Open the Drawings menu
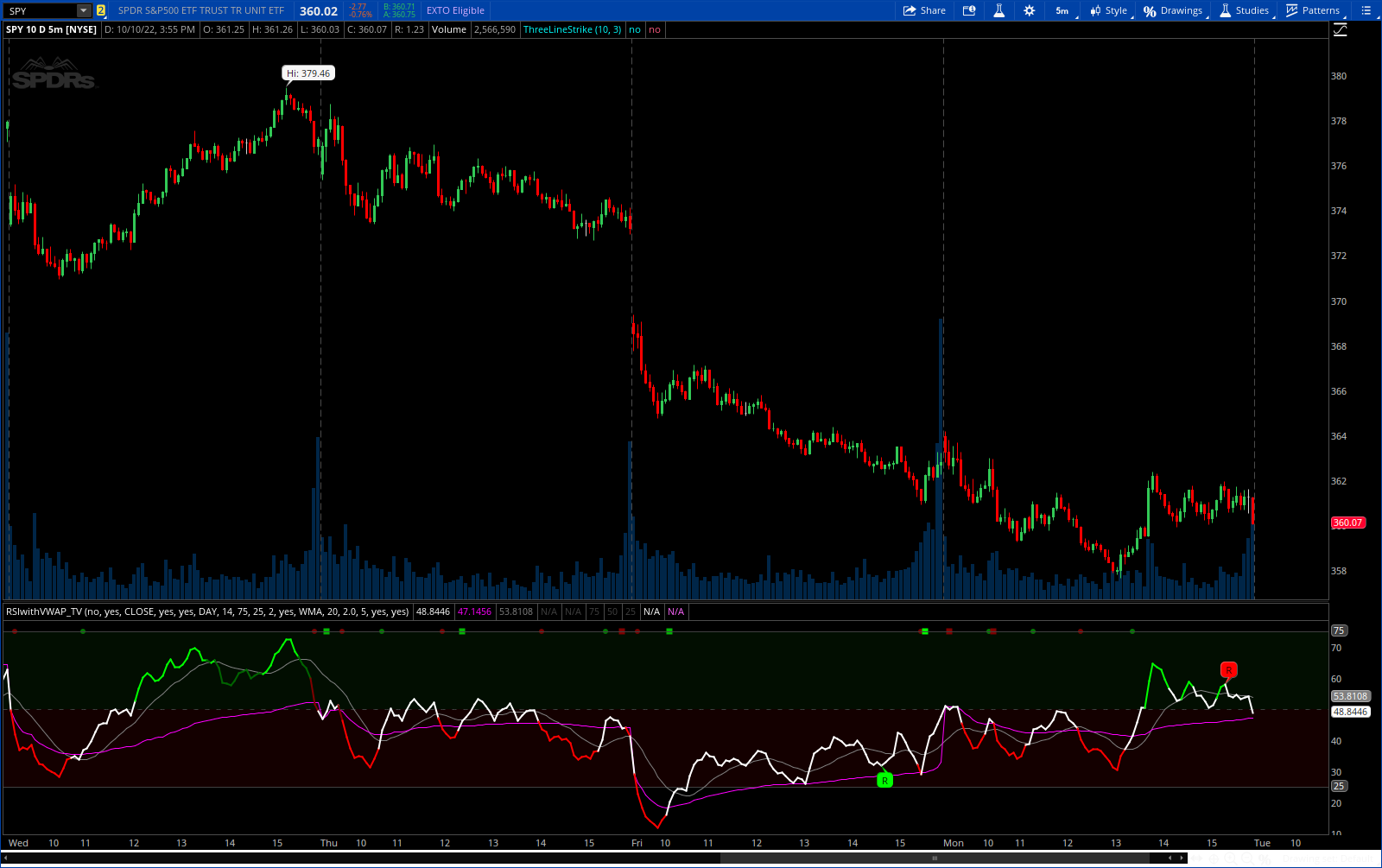The image size is (1382, 868). [x=1173, y=10]
